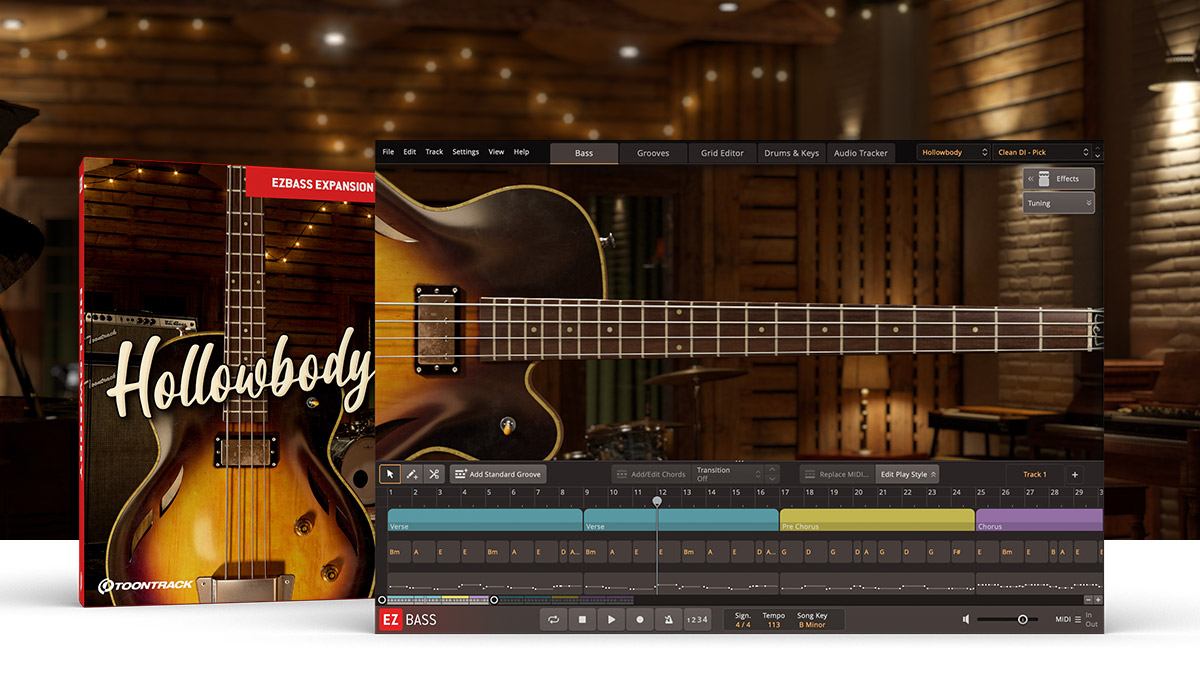Screen dimensions: 1200x675
Task: Click the Tempo 113 value
Action: 774,620
